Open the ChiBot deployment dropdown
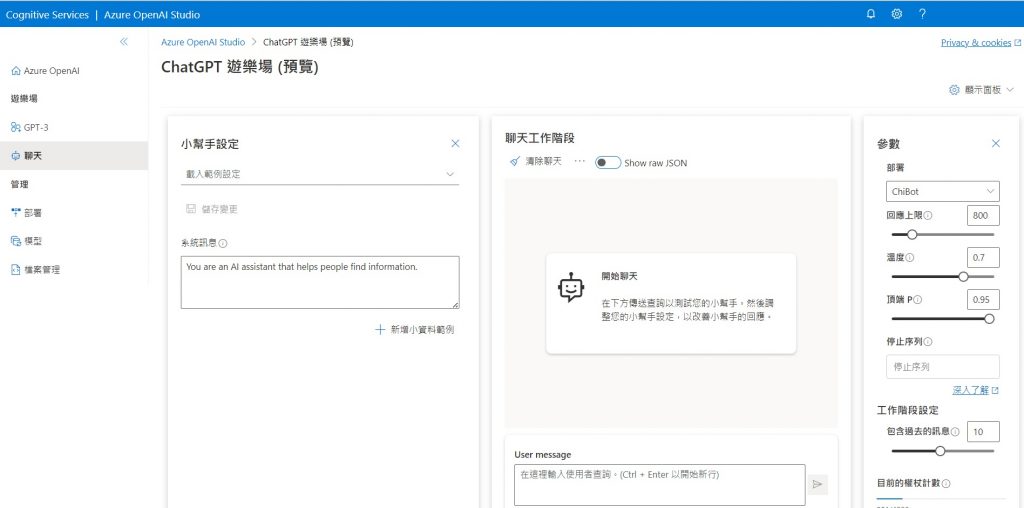The height and width of the screenshot is (508, 1024). pos(942,192)
